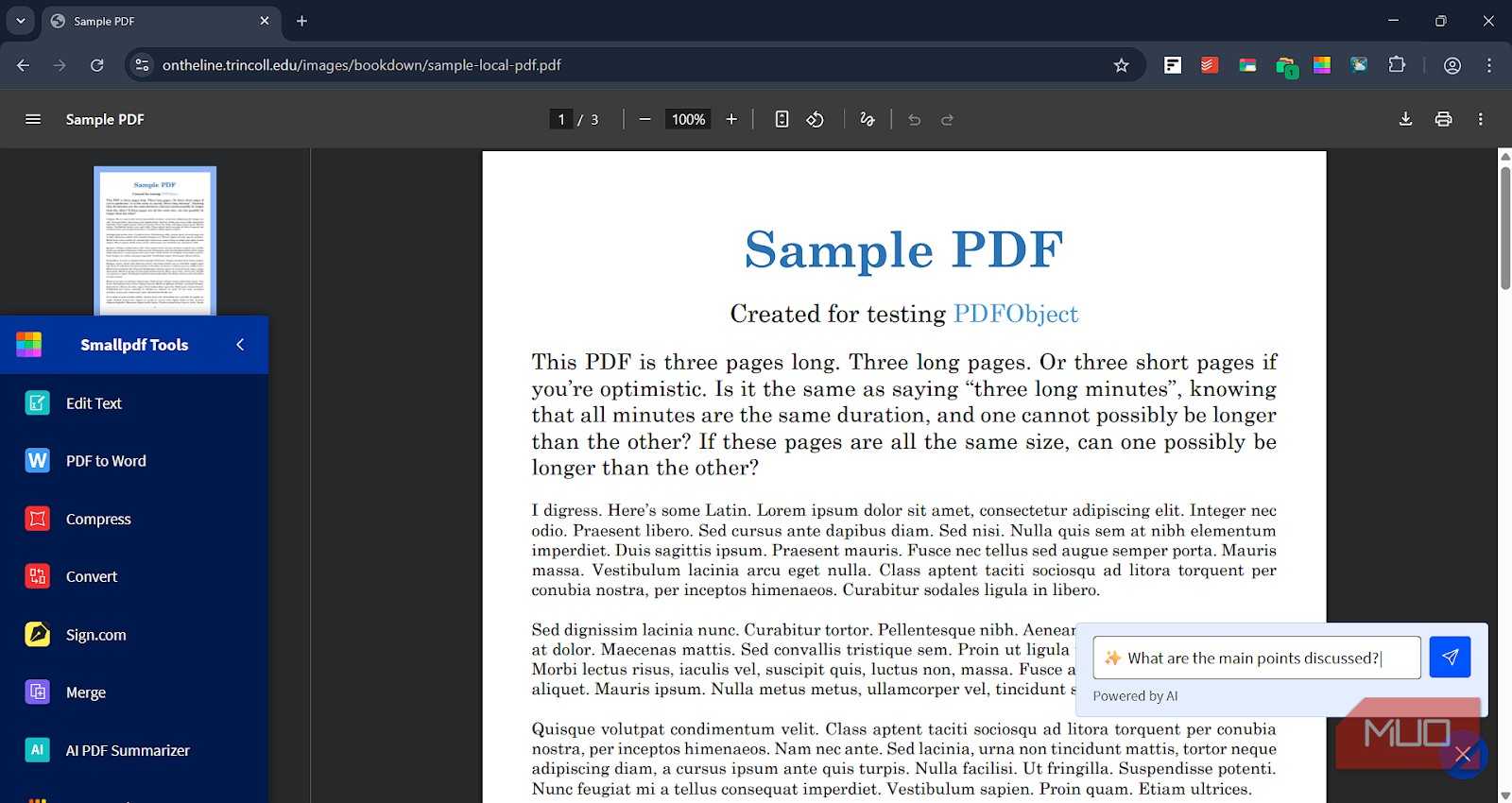Bookmark this page with the star icon
1512x803 pixels.
(x=1121, y=65)
